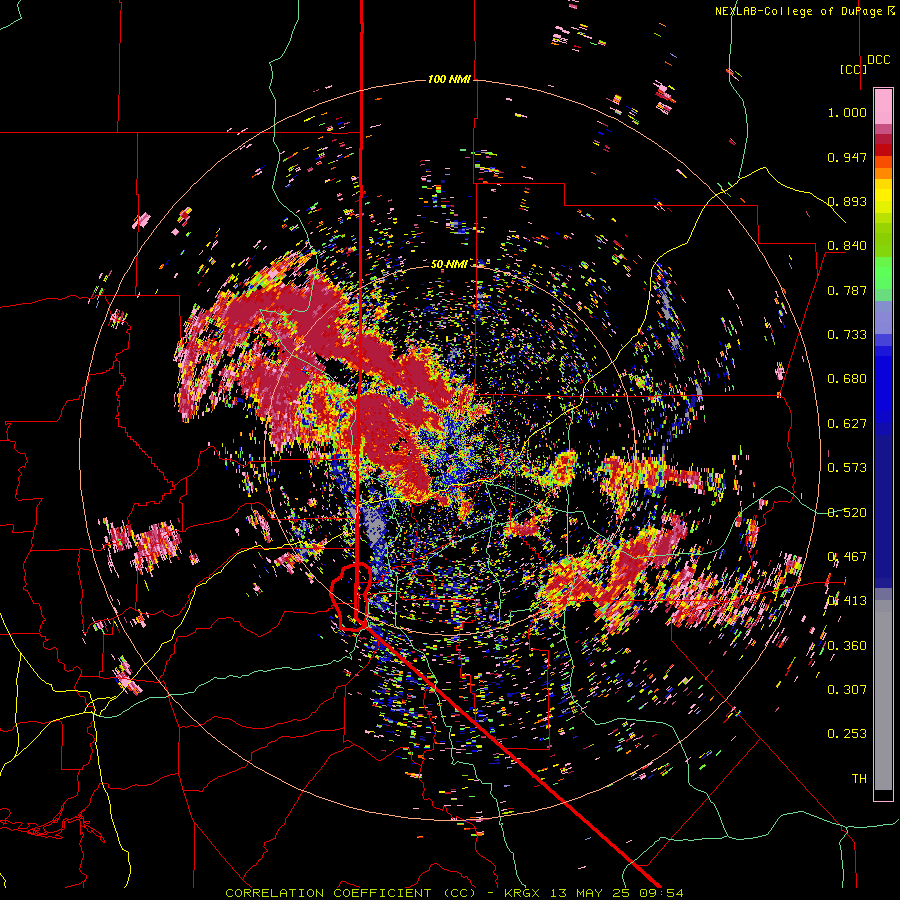This screenshot has width=900, height=900.
Task: Click the pink top segment of color bar
Action: (883, 106)
